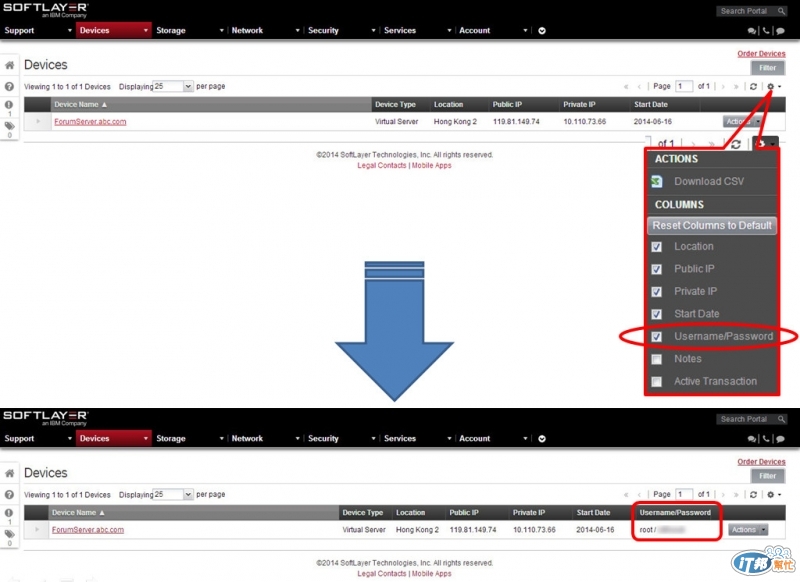
Task: Click the upper Filter button
Action: 767,68
